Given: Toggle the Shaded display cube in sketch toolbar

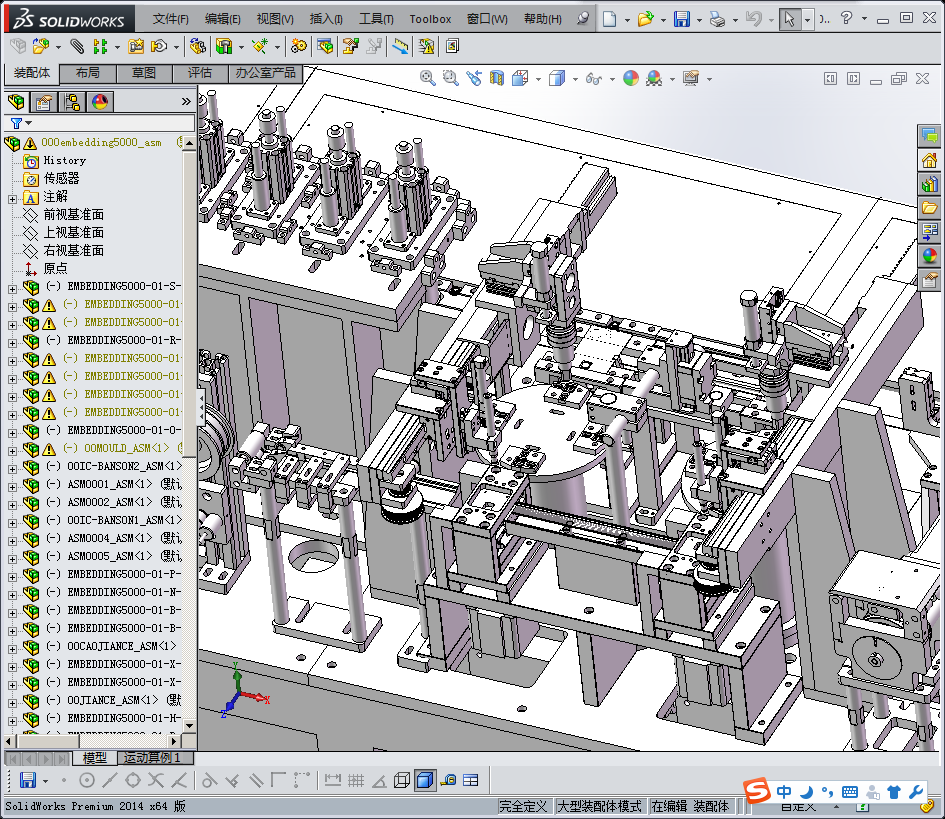Looking at the screenshot, I should point(425,780).
